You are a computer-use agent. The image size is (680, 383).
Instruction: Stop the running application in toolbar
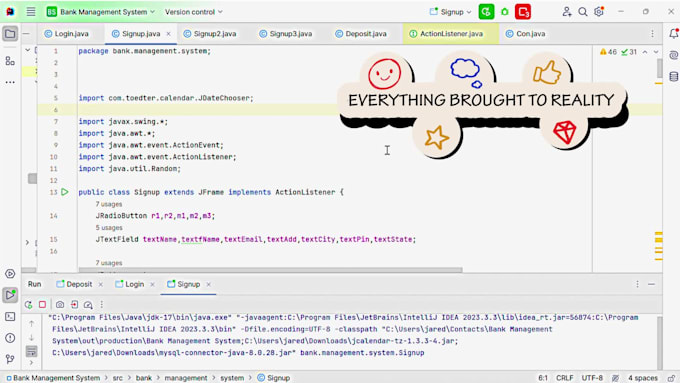point(523,12)
